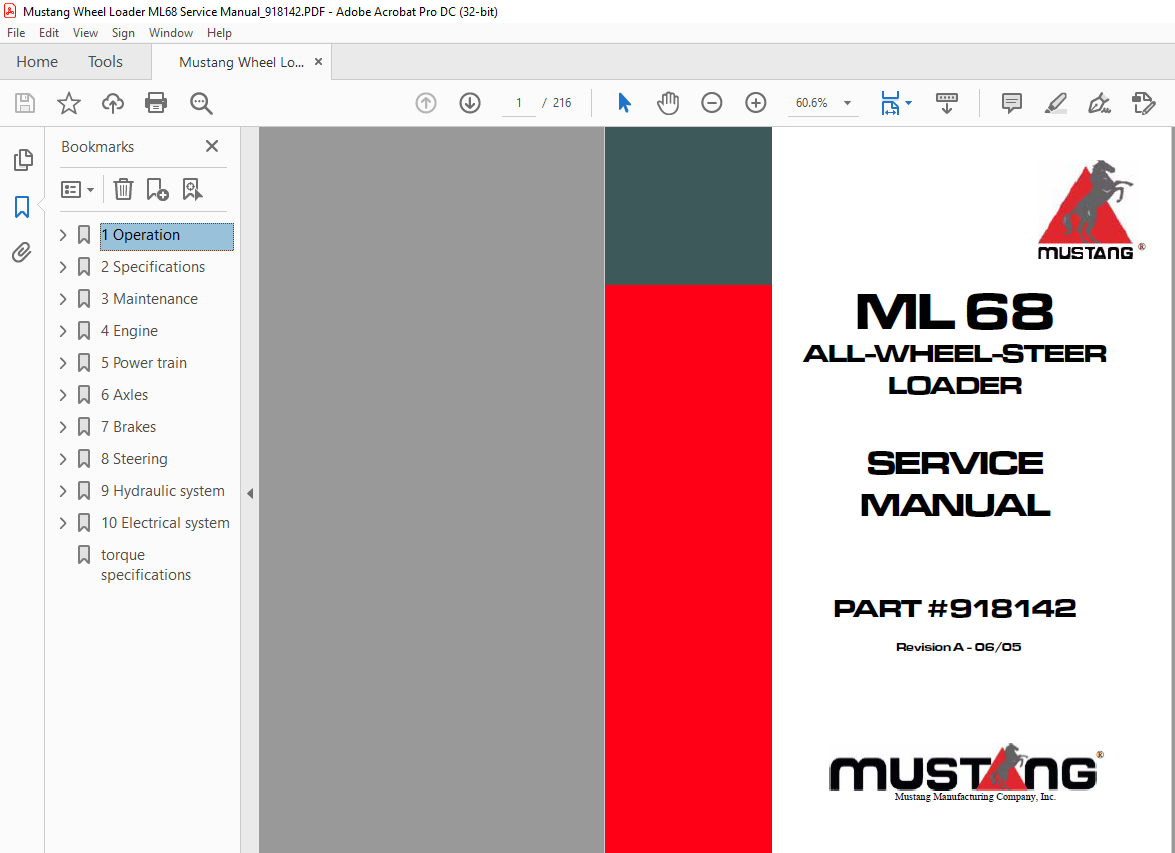Image resolution: width=1175 pixels, height=853 pixels.
Task: Switch to the Home tab
Action: [x=37, y=61]
